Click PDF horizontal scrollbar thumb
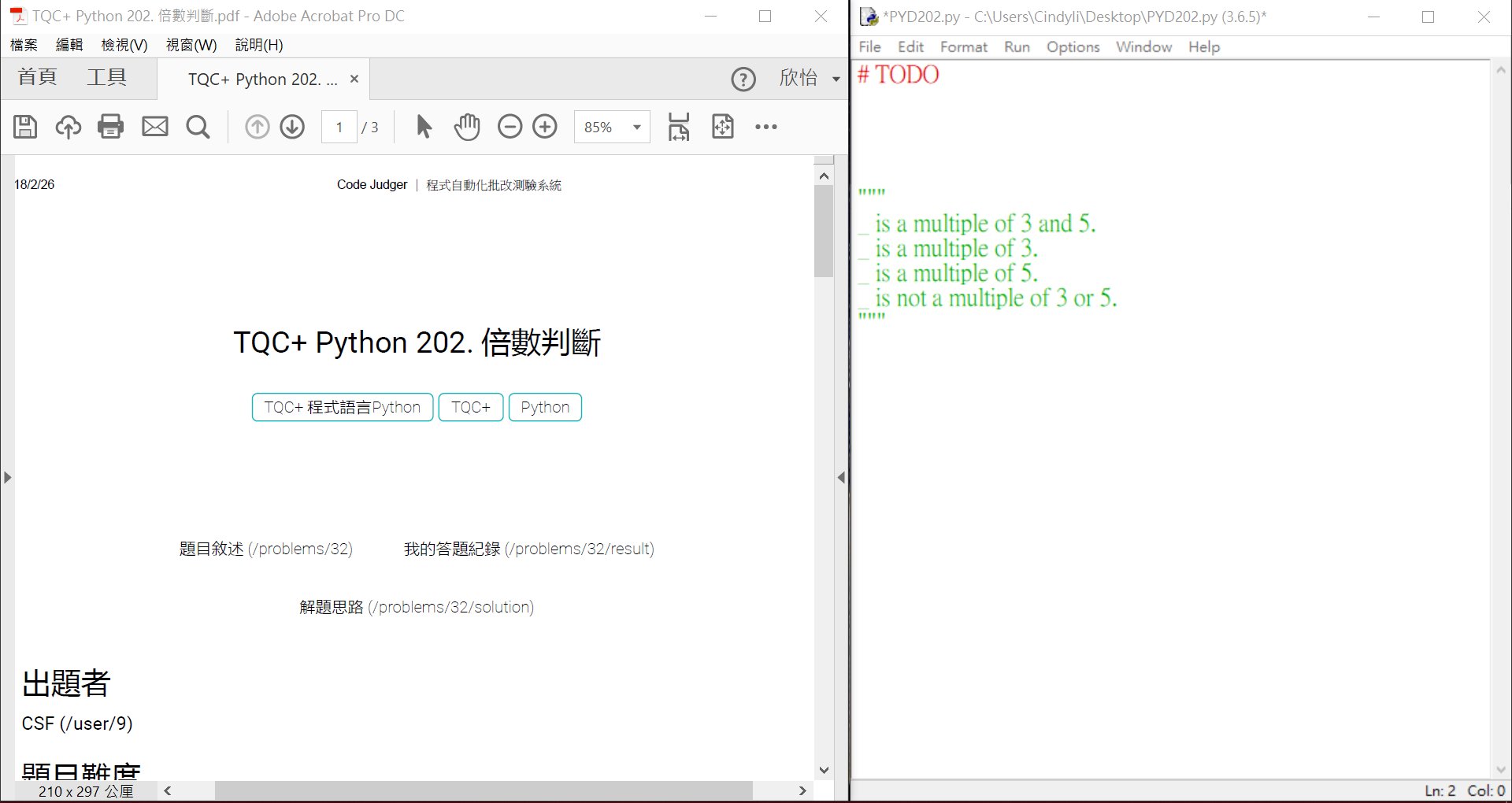This screenshot has height=803, width=1512. coord(484,790)
